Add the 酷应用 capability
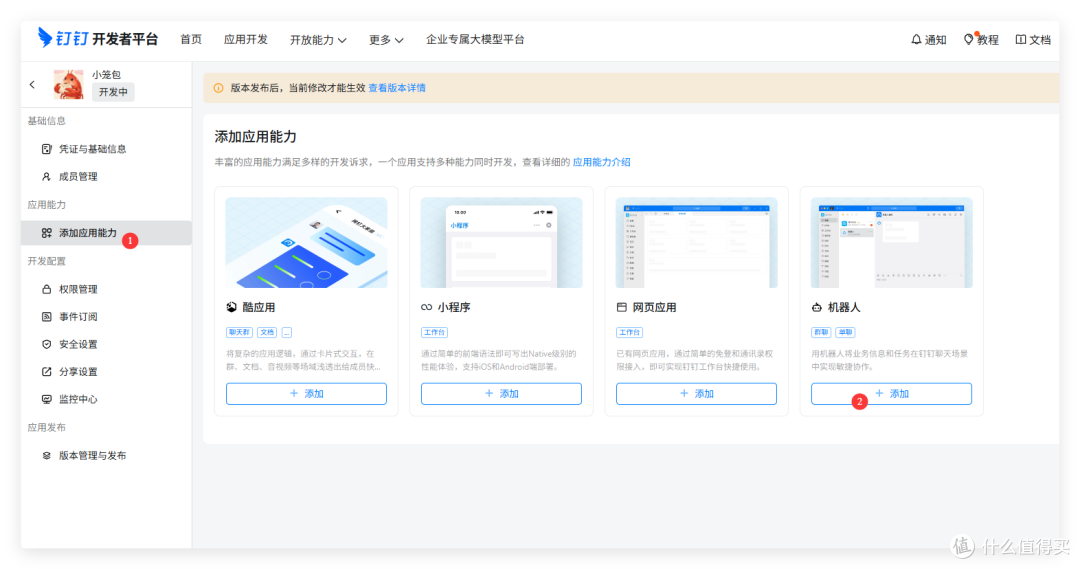The height and width of the screenshot is (569, 1080). pos(307,393)
